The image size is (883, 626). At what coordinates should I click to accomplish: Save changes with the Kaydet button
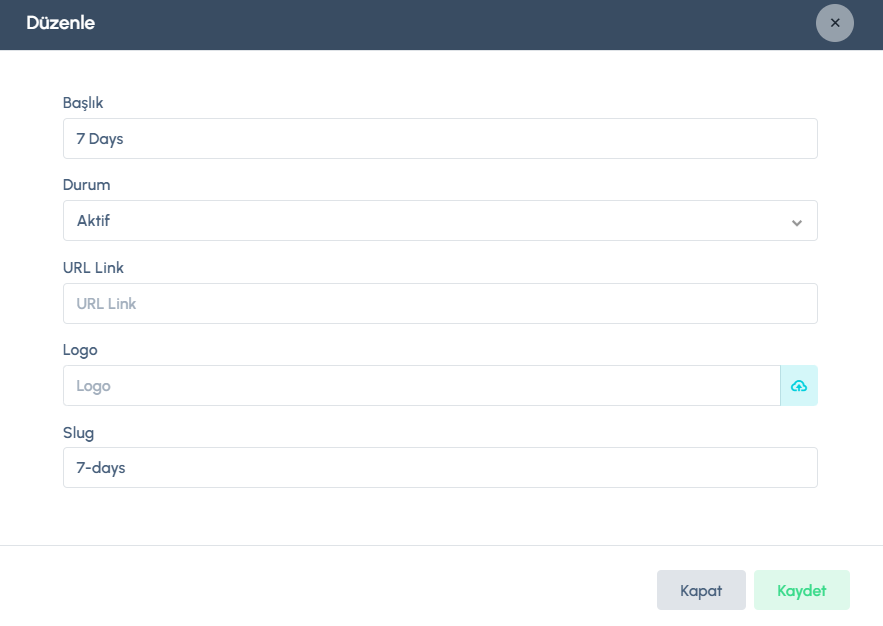click(802, 590)
